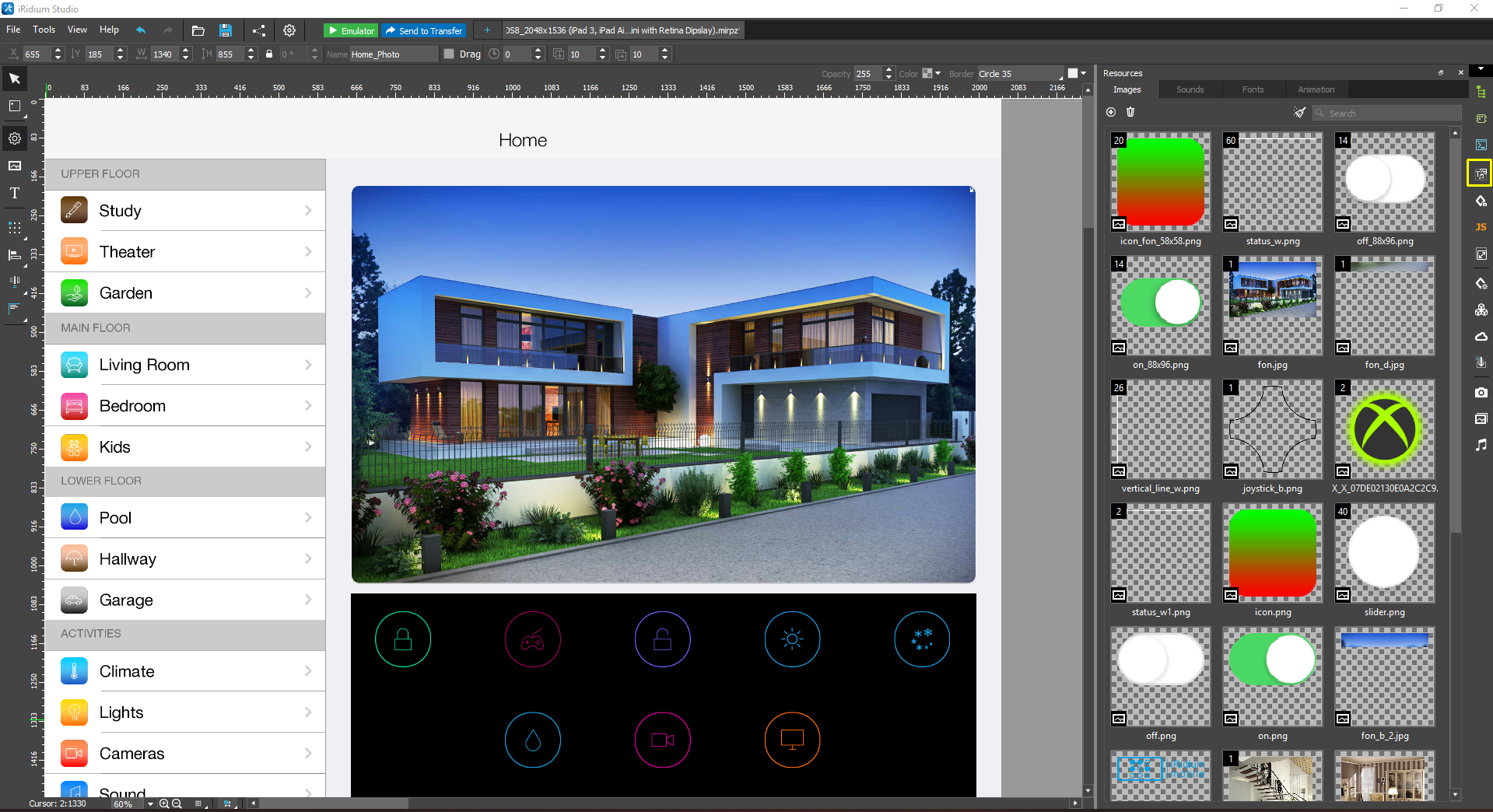This screenshot has height=812, width=1493.
Task: Click the image tool in left toolbar
Action: pyautogui.click(x=15, y=166)
